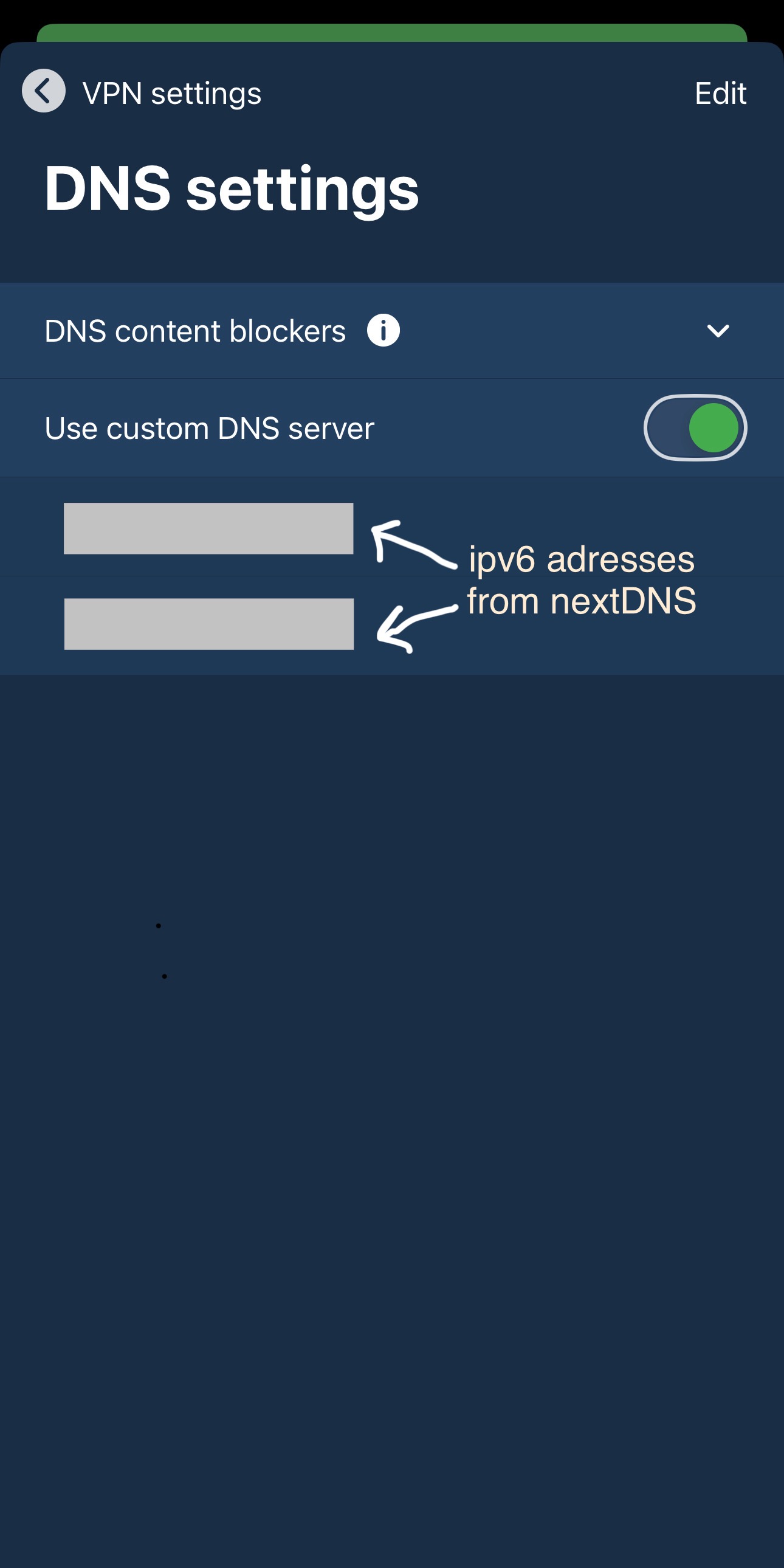Return via the VPN settings label
Image resolution: width=784 pixels, height=1568 pixels.
171,93
